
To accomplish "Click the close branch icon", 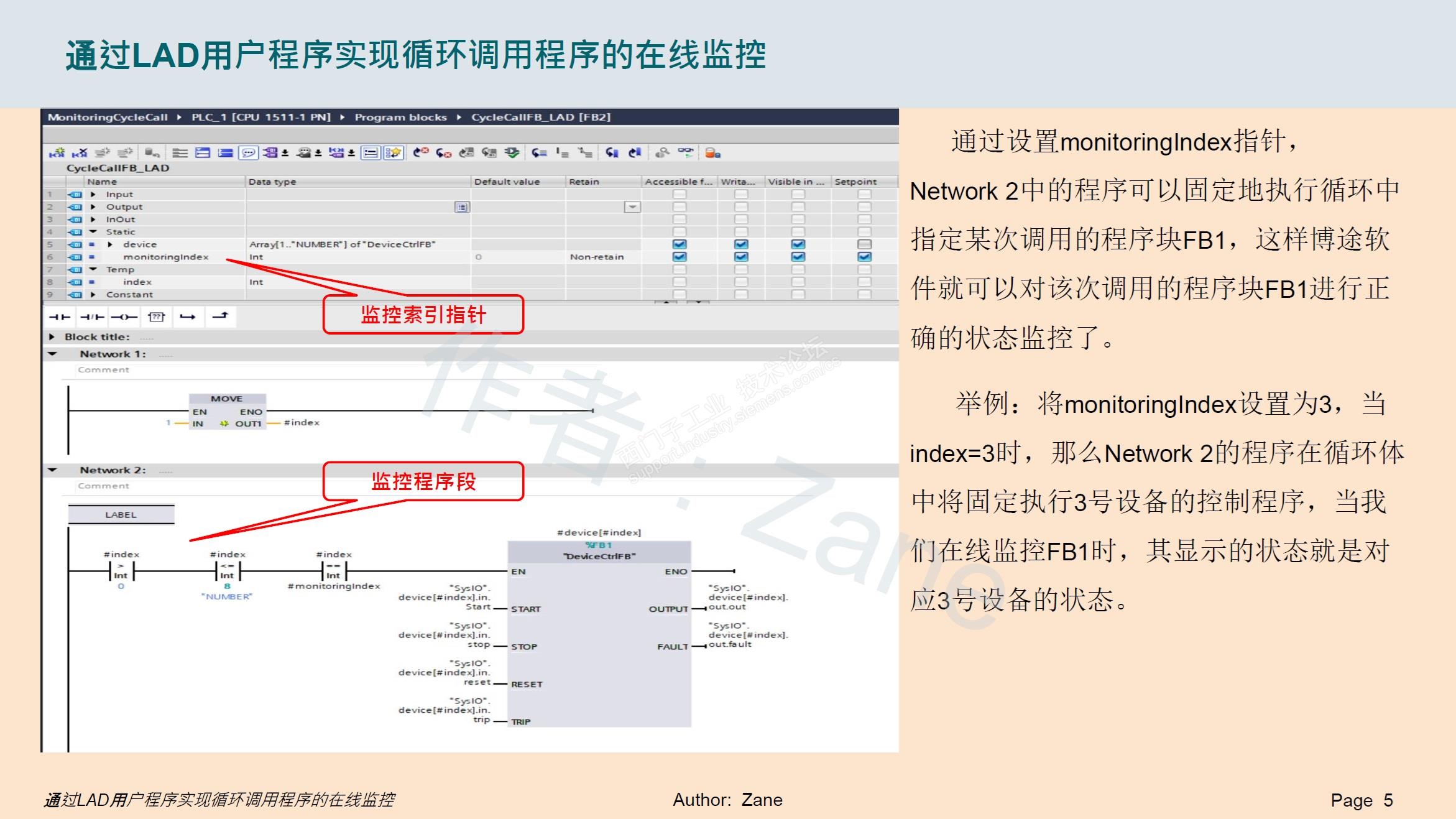I will point(220,317).
